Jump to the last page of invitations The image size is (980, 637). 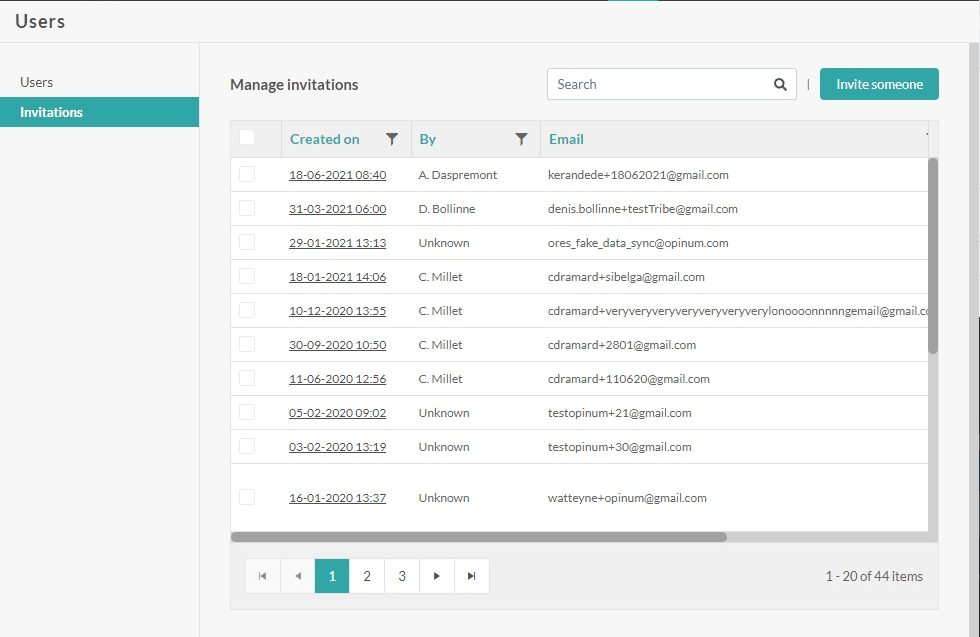471,576
